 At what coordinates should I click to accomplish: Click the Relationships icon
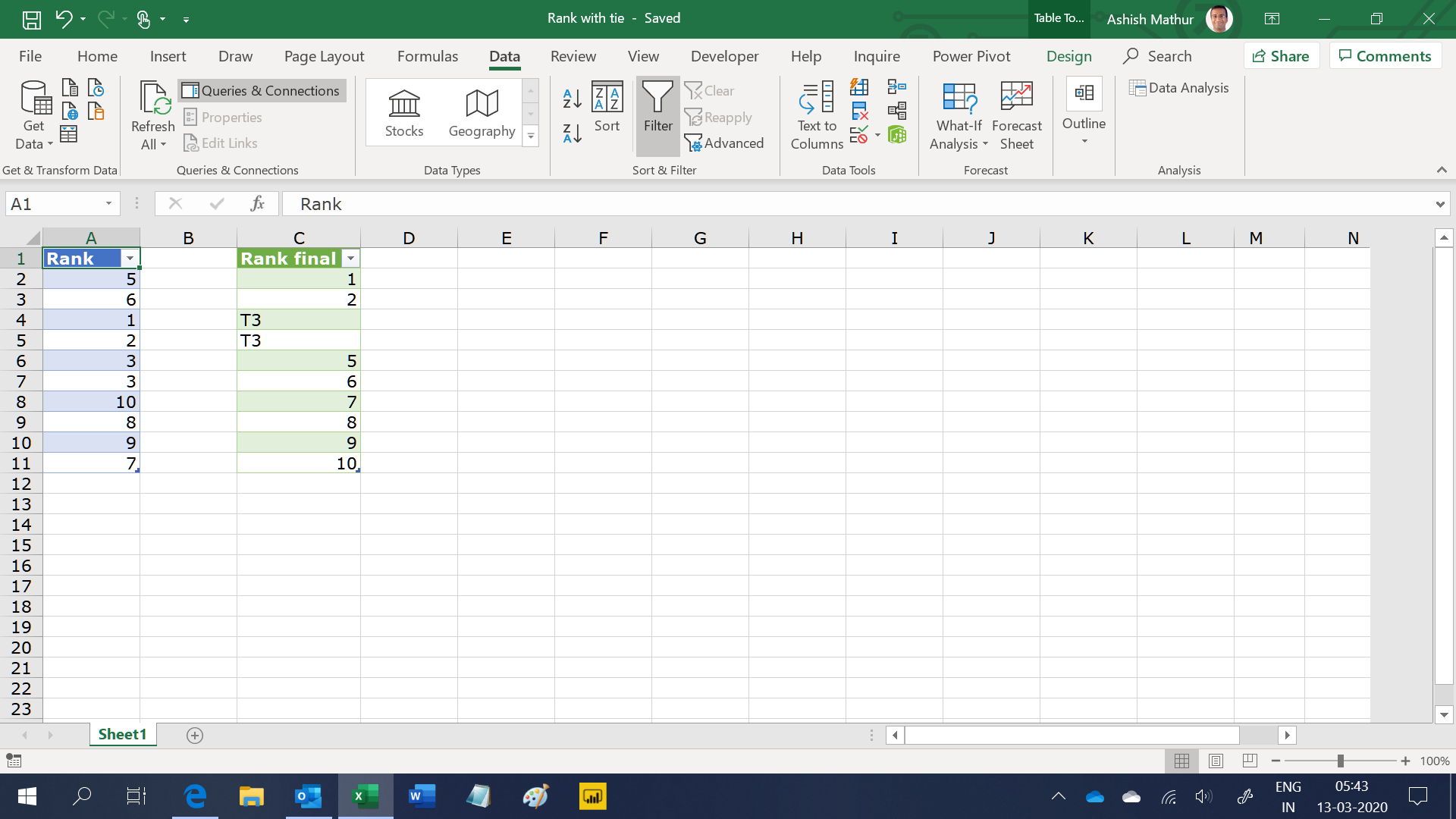(x=897, y=111)
